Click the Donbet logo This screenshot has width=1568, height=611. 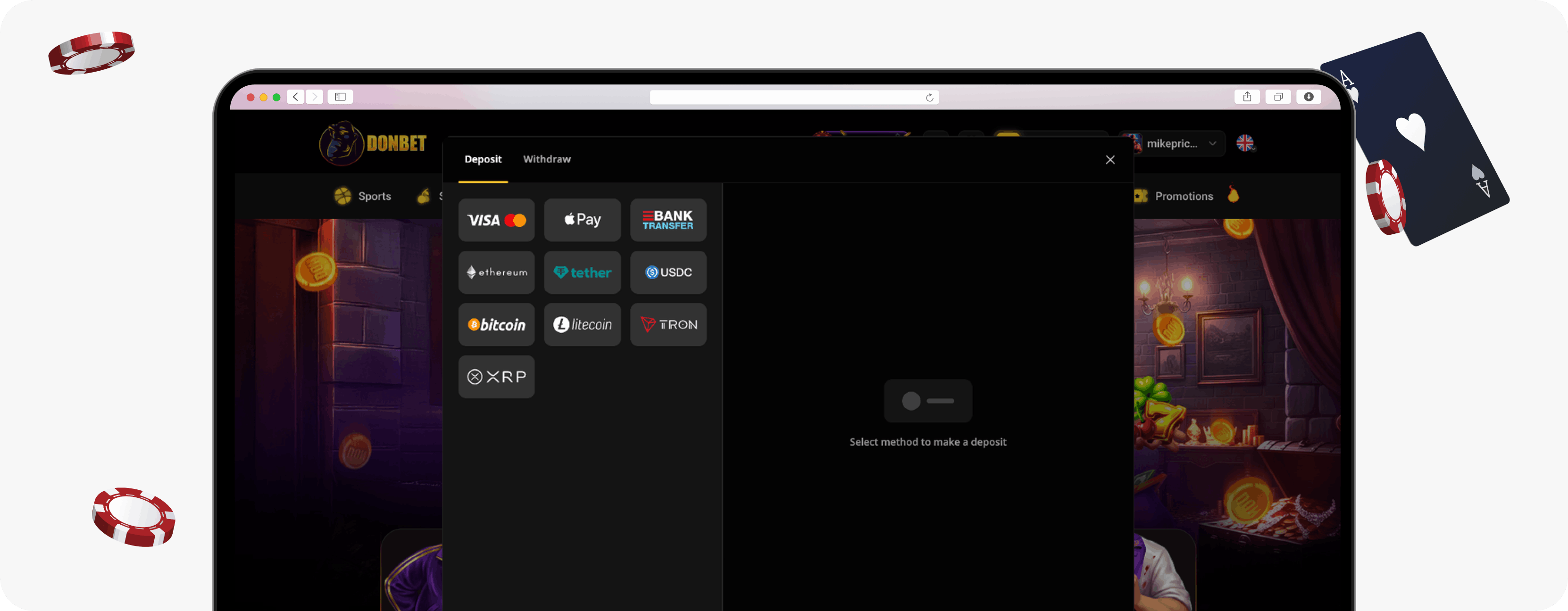[373, 143]
